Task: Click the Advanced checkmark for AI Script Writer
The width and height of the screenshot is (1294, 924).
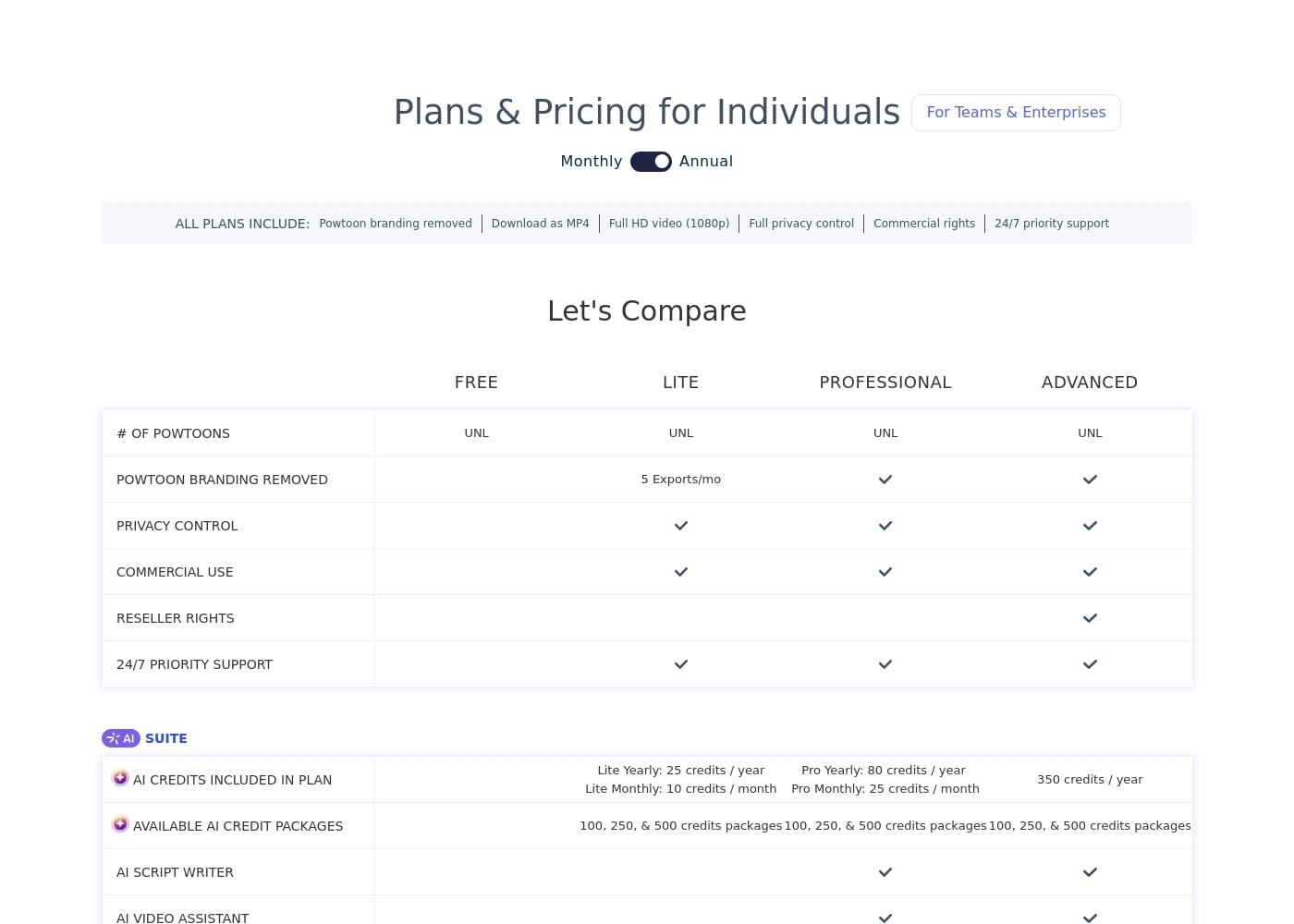Action: point(1090,872)
